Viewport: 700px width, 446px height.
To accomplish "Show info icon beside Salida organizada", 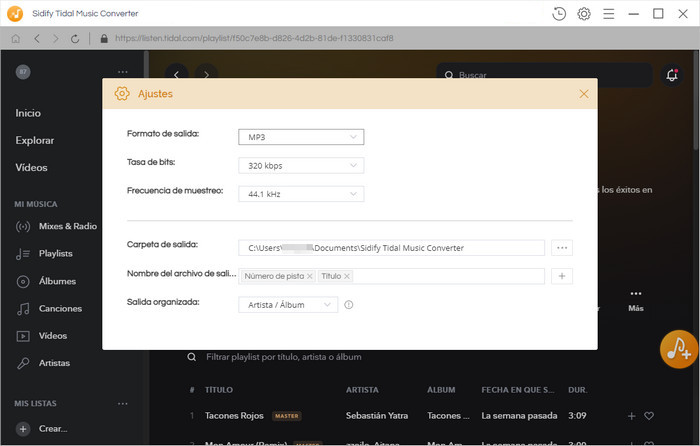I will tap(349, 305).
